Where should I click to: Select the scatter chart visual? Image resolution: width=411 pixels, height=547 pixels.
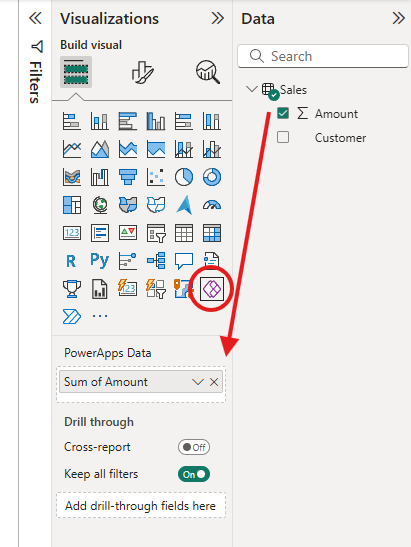(x=156, y=177)
